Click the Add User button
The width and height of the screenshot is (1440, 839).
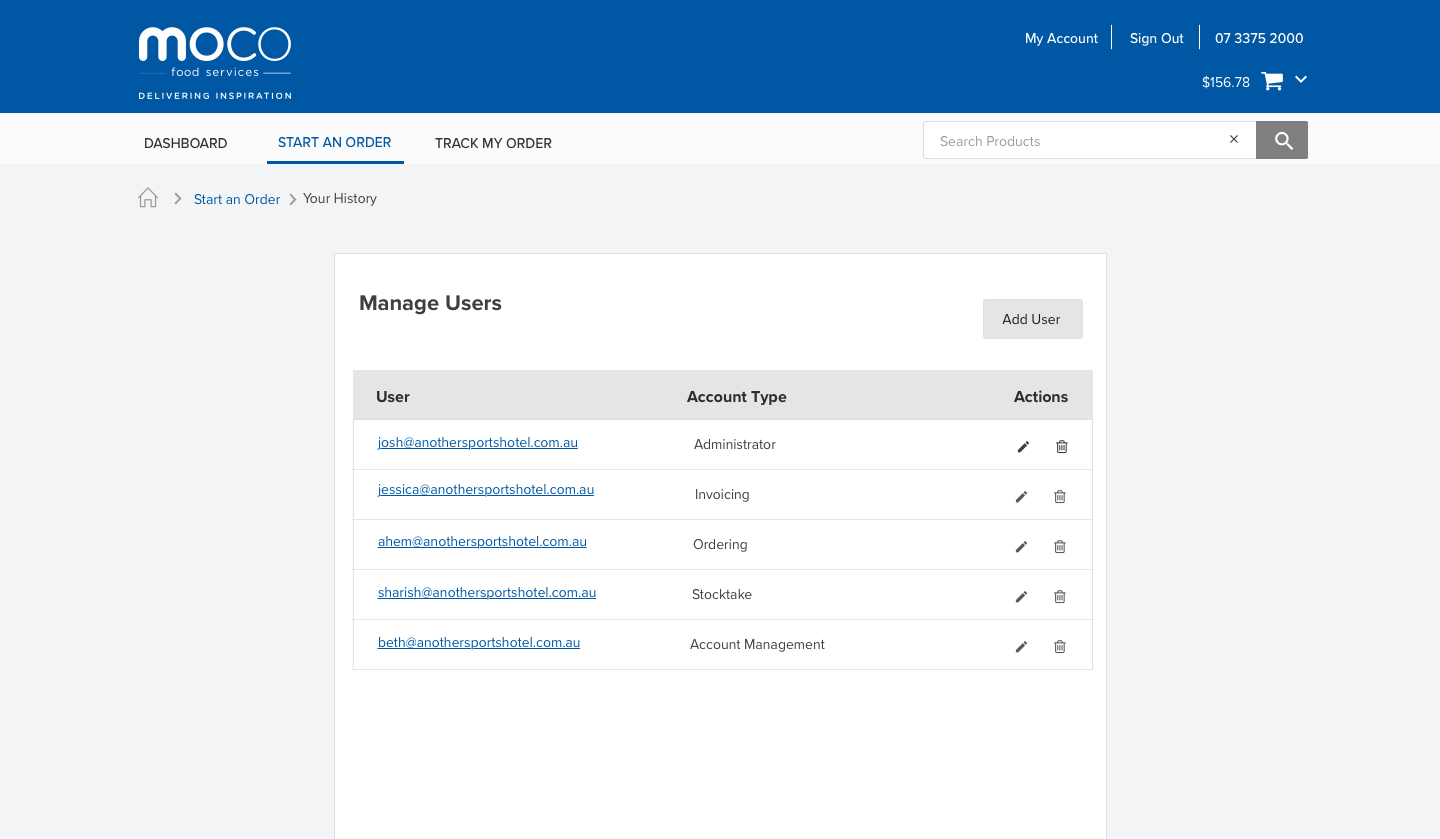pyautogui.click(x=1032, y=318)
